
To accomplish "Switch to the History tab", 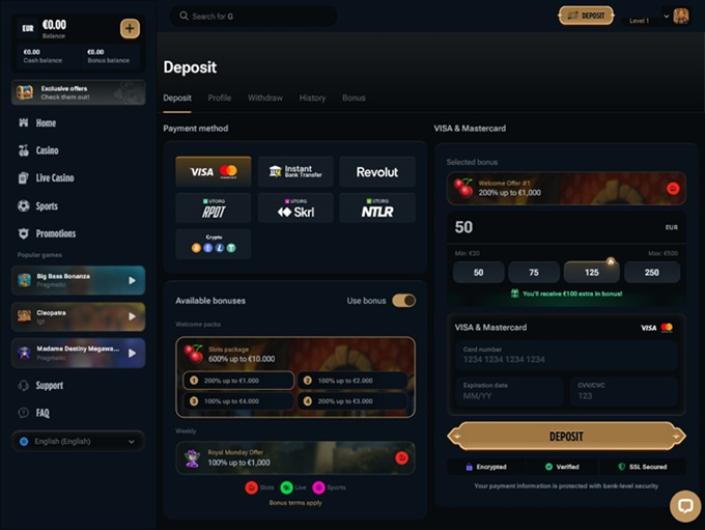I will pos(312,98).
